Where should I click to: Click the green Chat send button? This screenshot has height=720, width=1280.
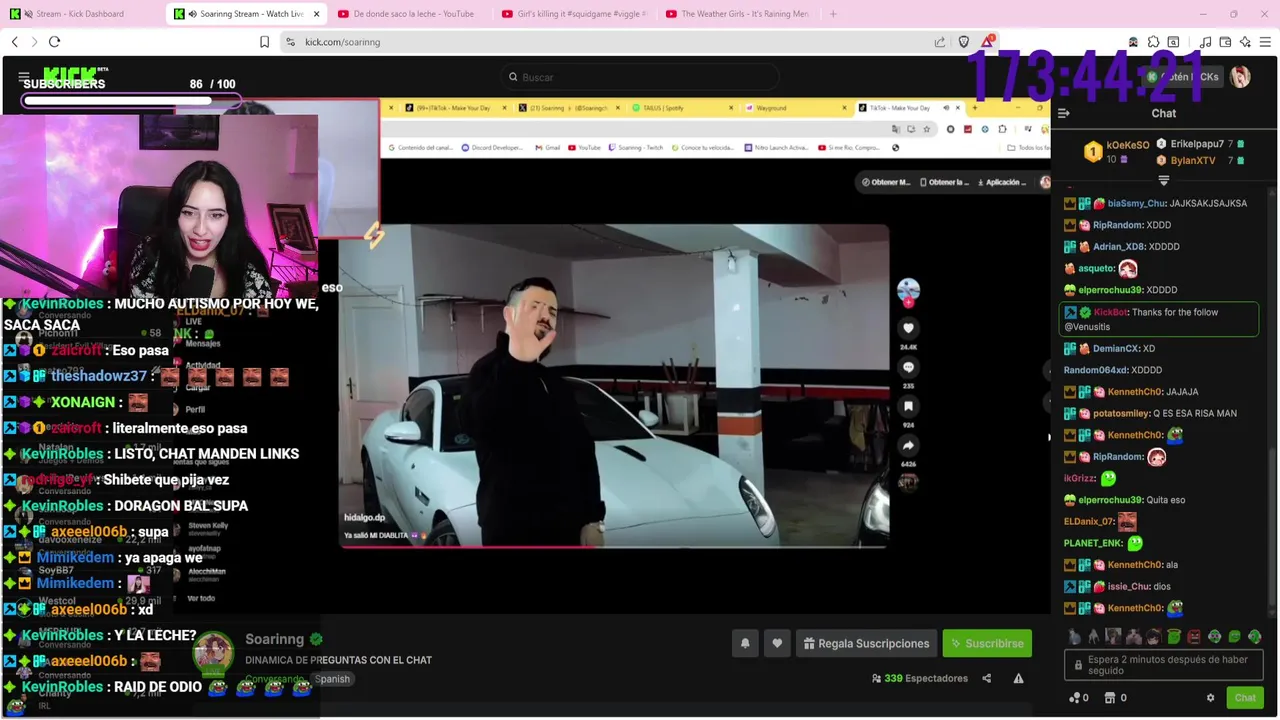(1245, 698)
